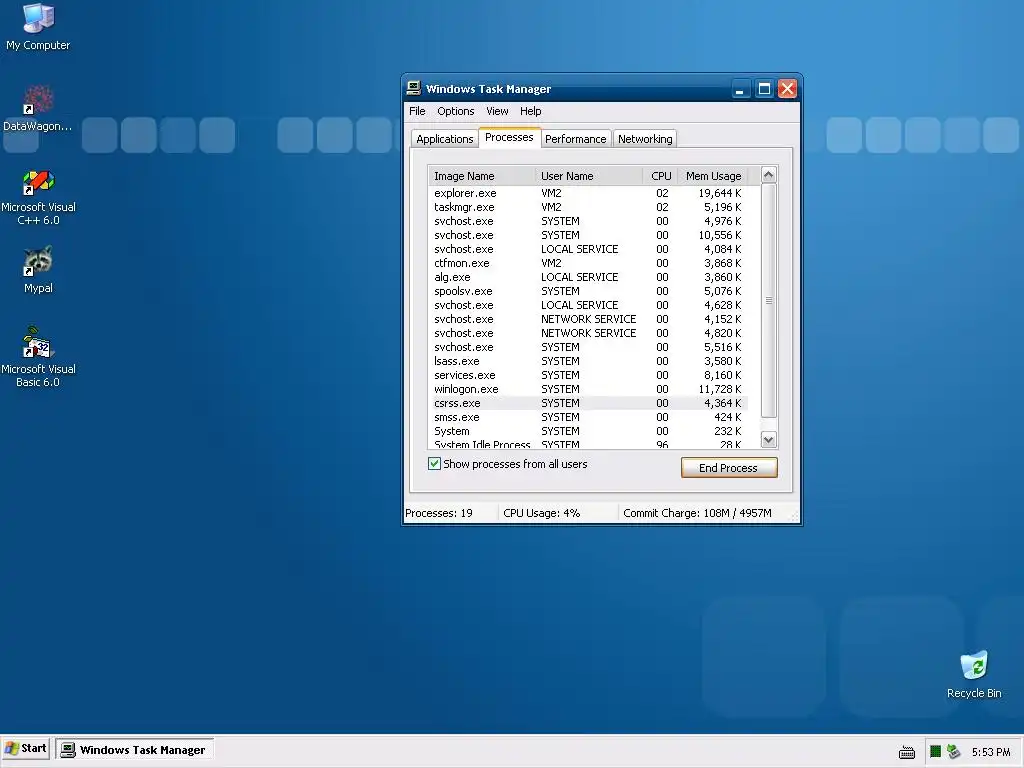Image resolution: width=1024 pixels, height=768 pixels.
Task: Click the keyboard icon in the system tray
Action: pyautogui.click(x=906, y=752)
